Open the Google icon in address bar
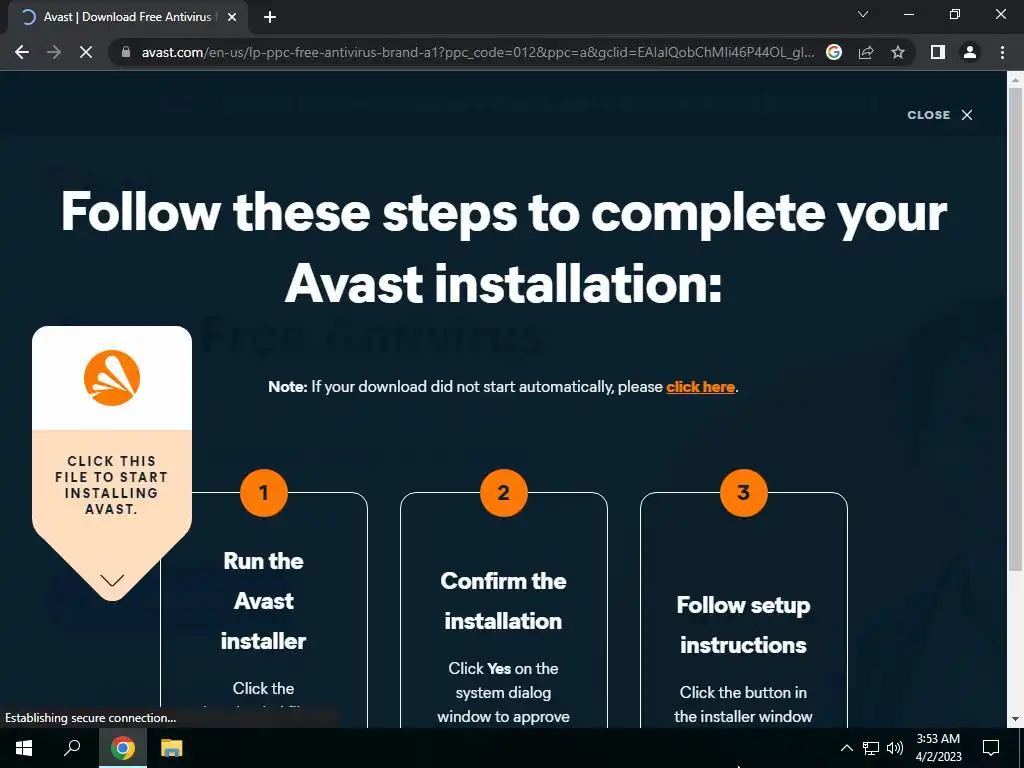 834,52
